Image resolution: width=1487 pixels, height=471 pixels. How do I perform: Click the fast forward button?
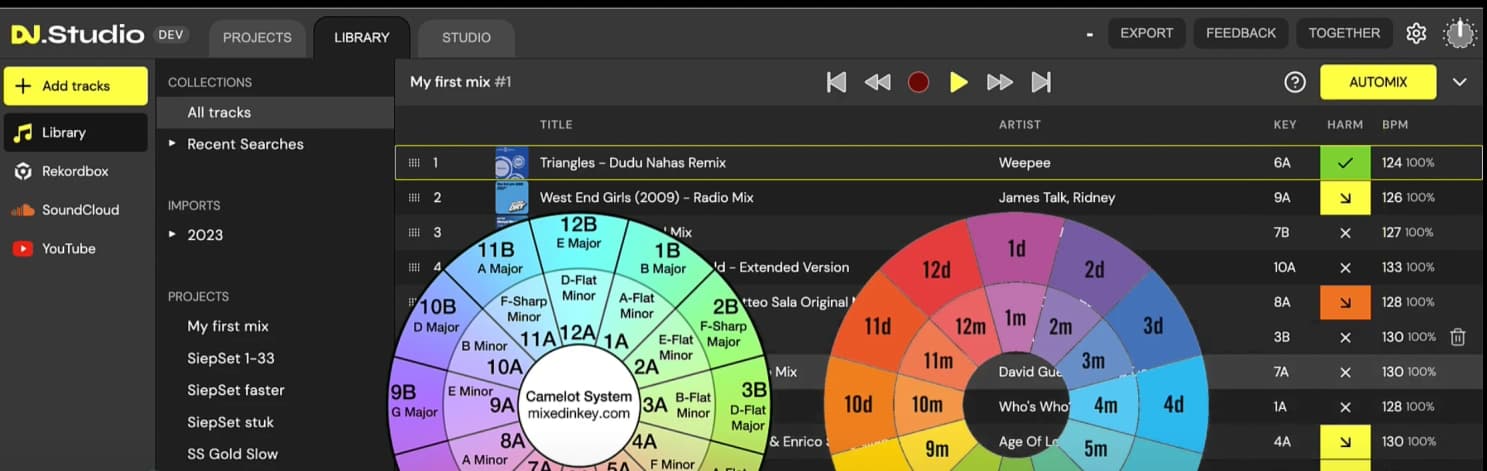click(x=1000, y=82)
